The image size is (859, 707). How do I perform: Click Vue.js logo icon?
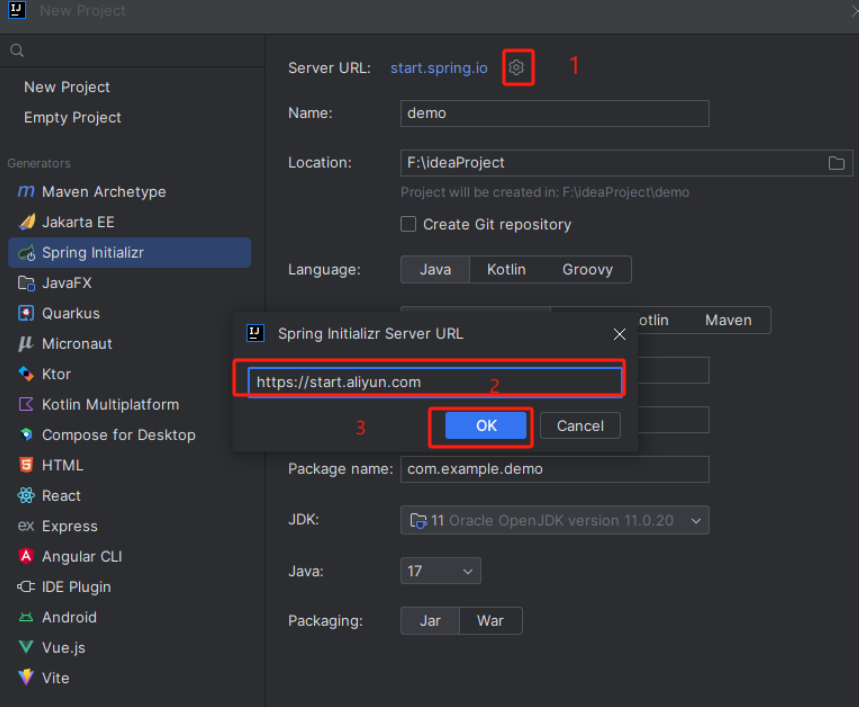26,647
